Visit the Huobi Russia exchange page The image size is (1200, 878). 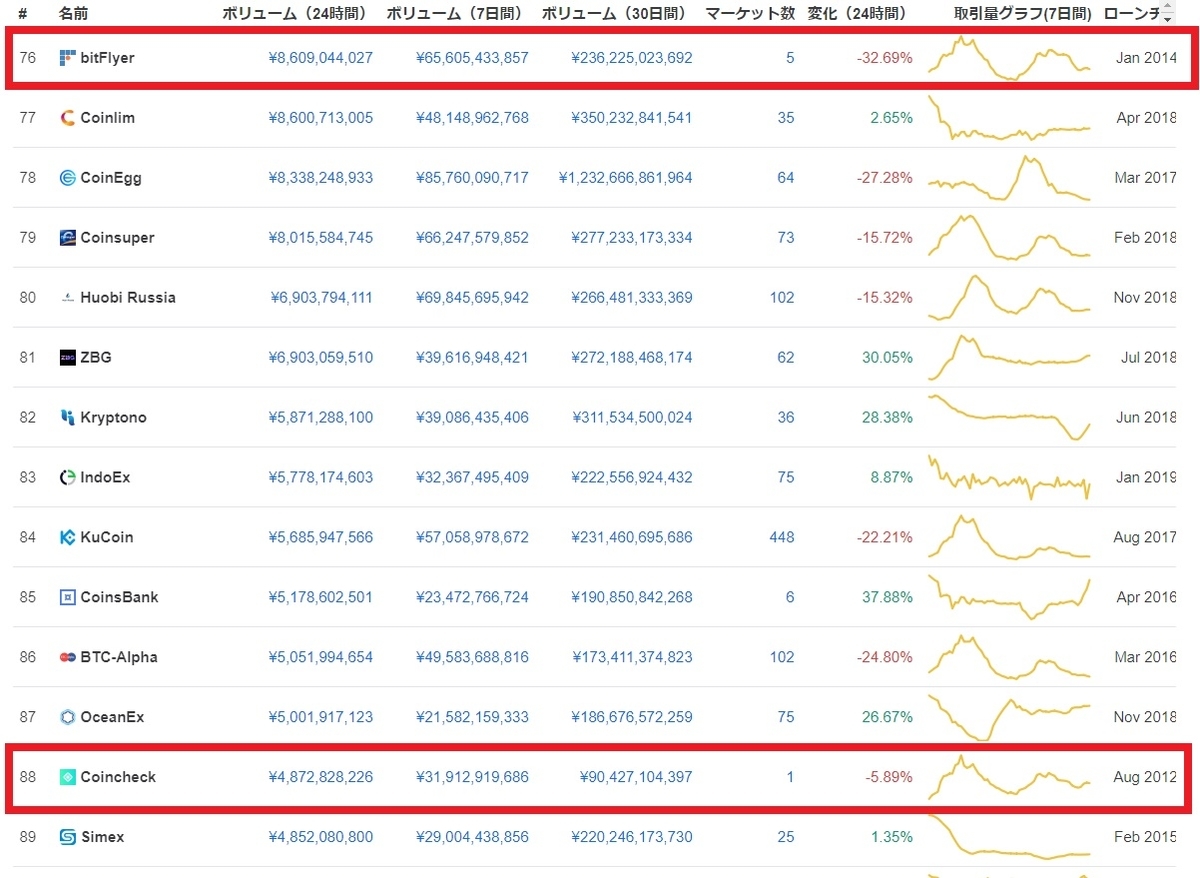coord(128,298)
